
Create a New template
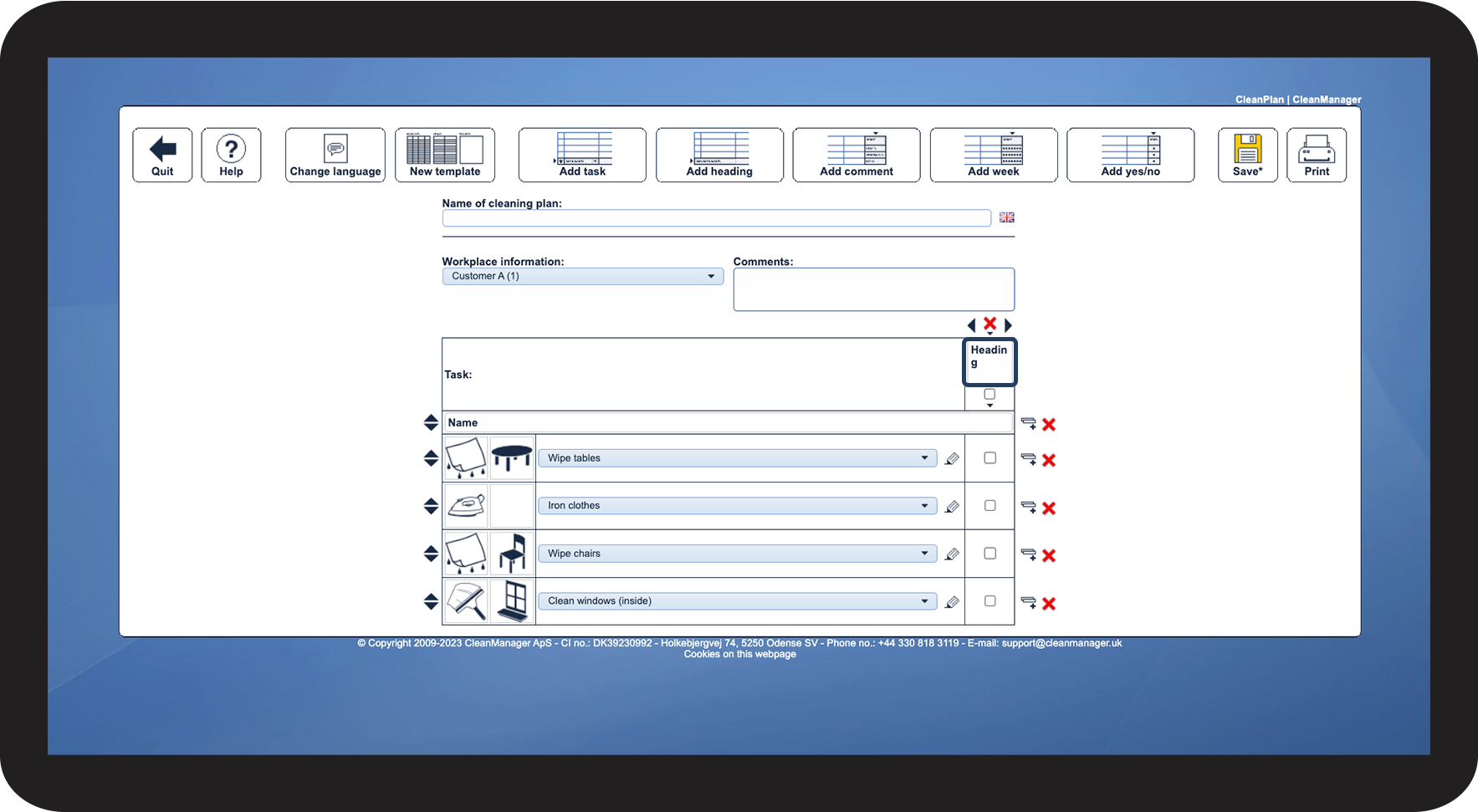445,155
